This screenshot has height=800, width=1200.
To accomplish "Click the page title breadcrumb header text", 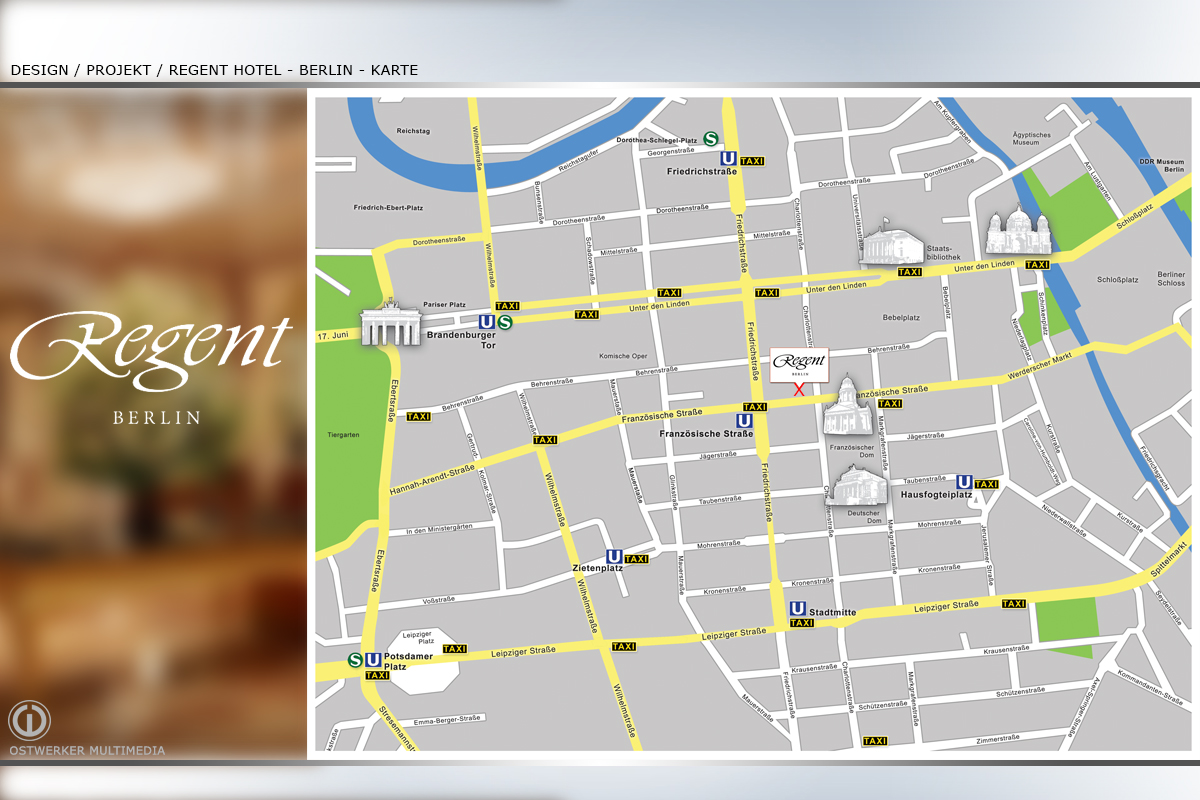I will (214, 70).
